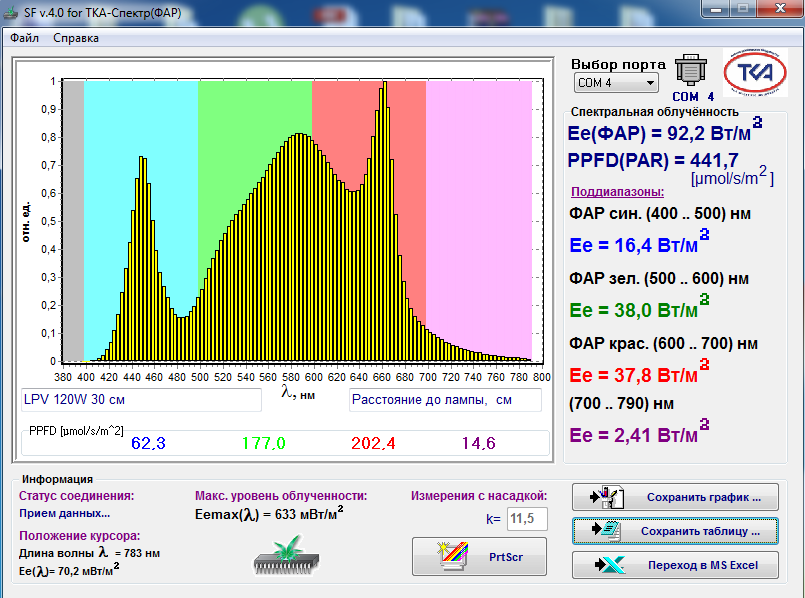Viewport: 805px width, 598px height.
Task: Click the Excel X icon
Action: [x=609, y=565]
